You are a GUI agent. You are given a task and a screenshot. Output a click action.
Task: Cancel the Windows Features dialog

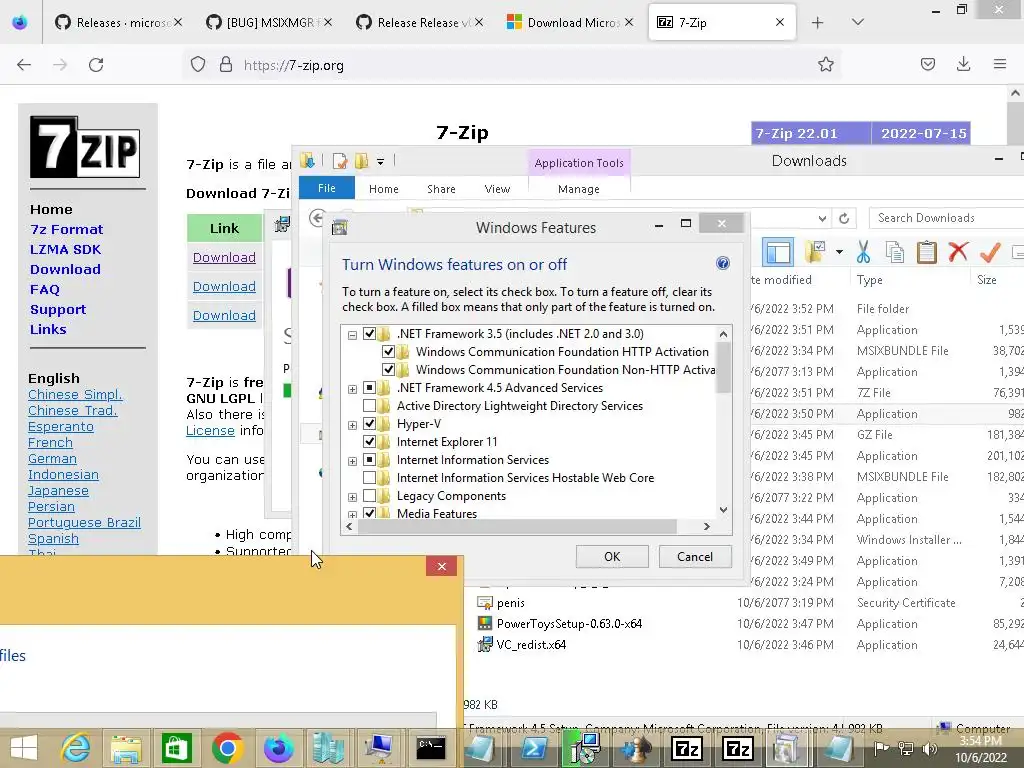(x=695, y=556)
